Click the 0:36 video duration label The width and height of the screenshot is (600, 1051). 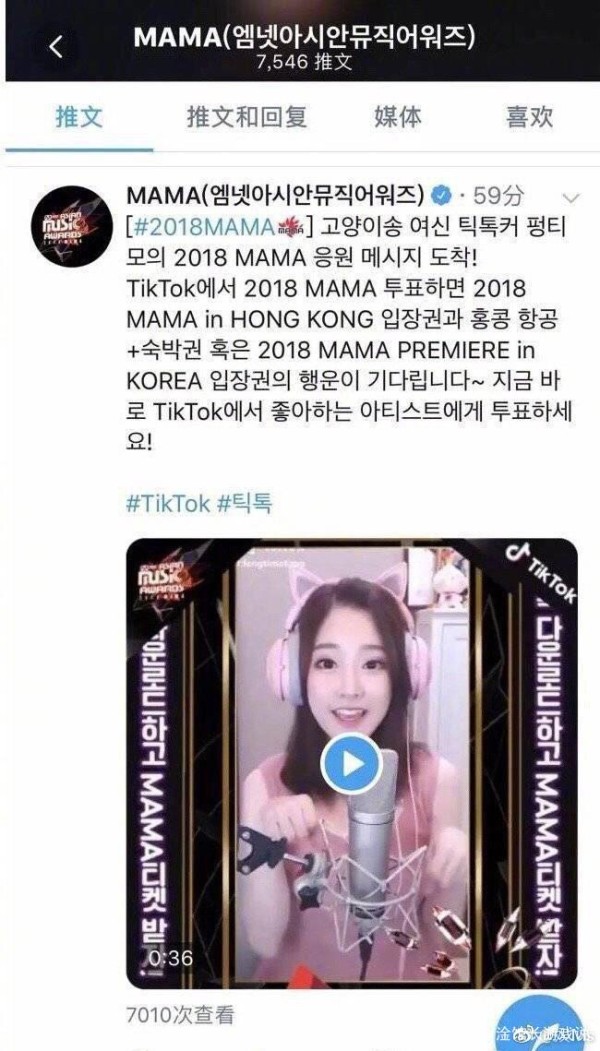[170, 958]
